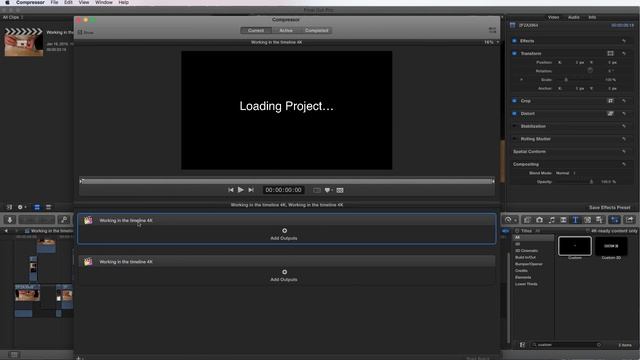Screen dimensions: 640x360
Task: Show Transform onscreen controls icon
Action: point(610,53)
